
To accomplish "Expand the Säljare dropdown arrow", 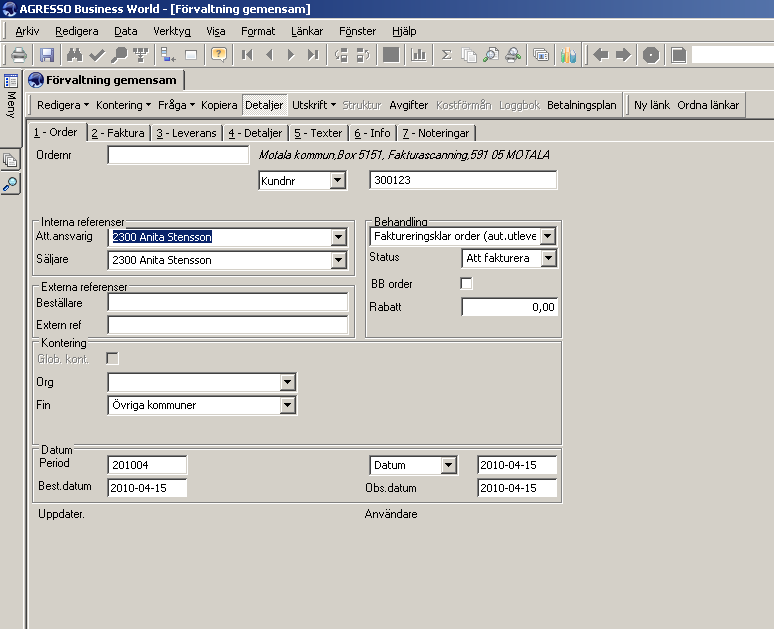I will click(339, 260).
